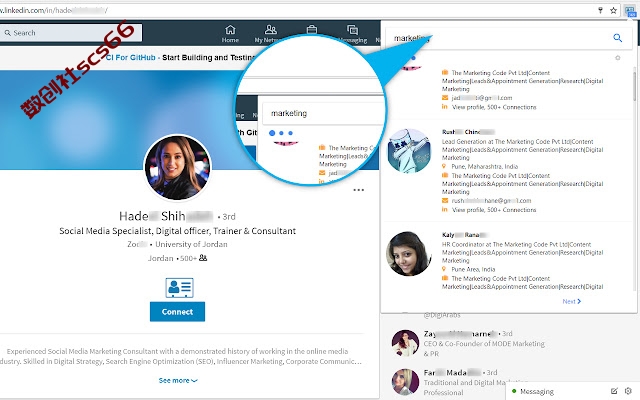
Task: Click the LinkedIn Search field
Action: (71, 33)
